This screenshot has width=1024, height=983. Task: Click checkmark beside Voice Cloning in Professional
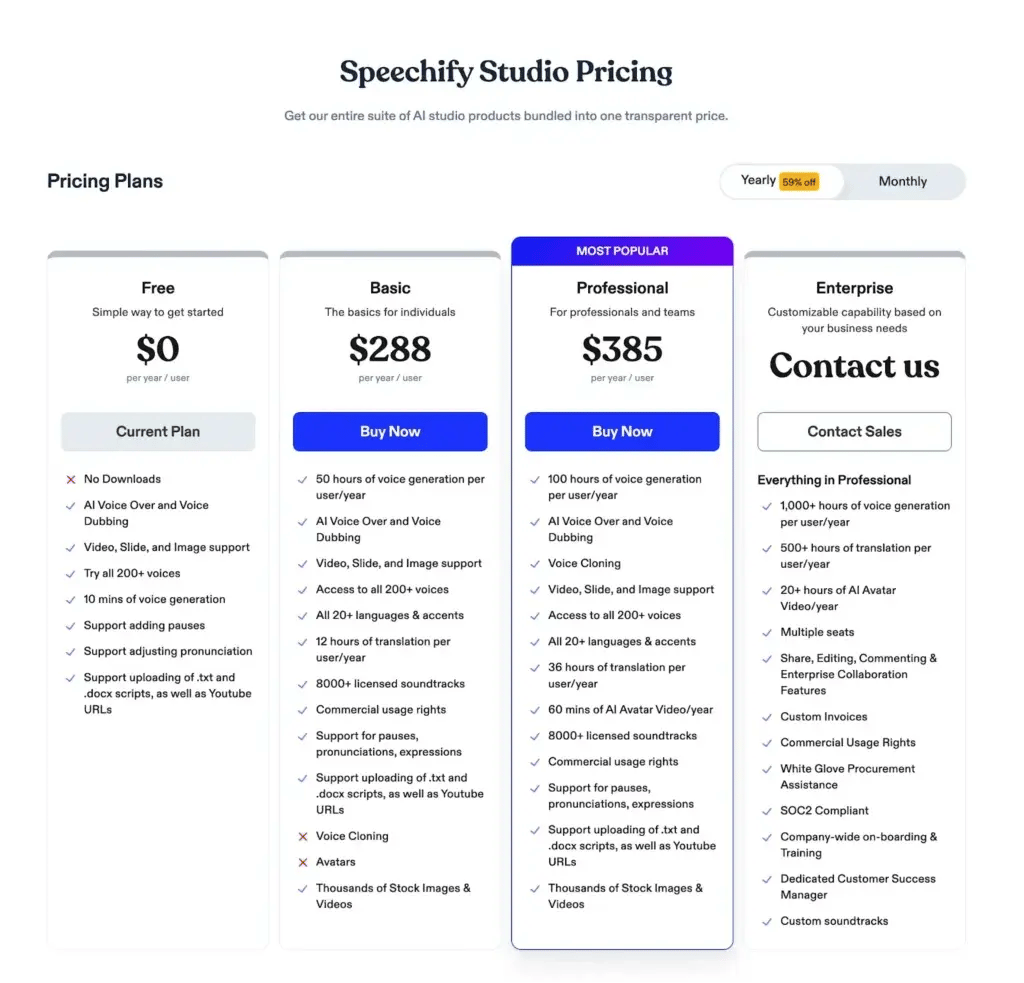pos(535,564)
